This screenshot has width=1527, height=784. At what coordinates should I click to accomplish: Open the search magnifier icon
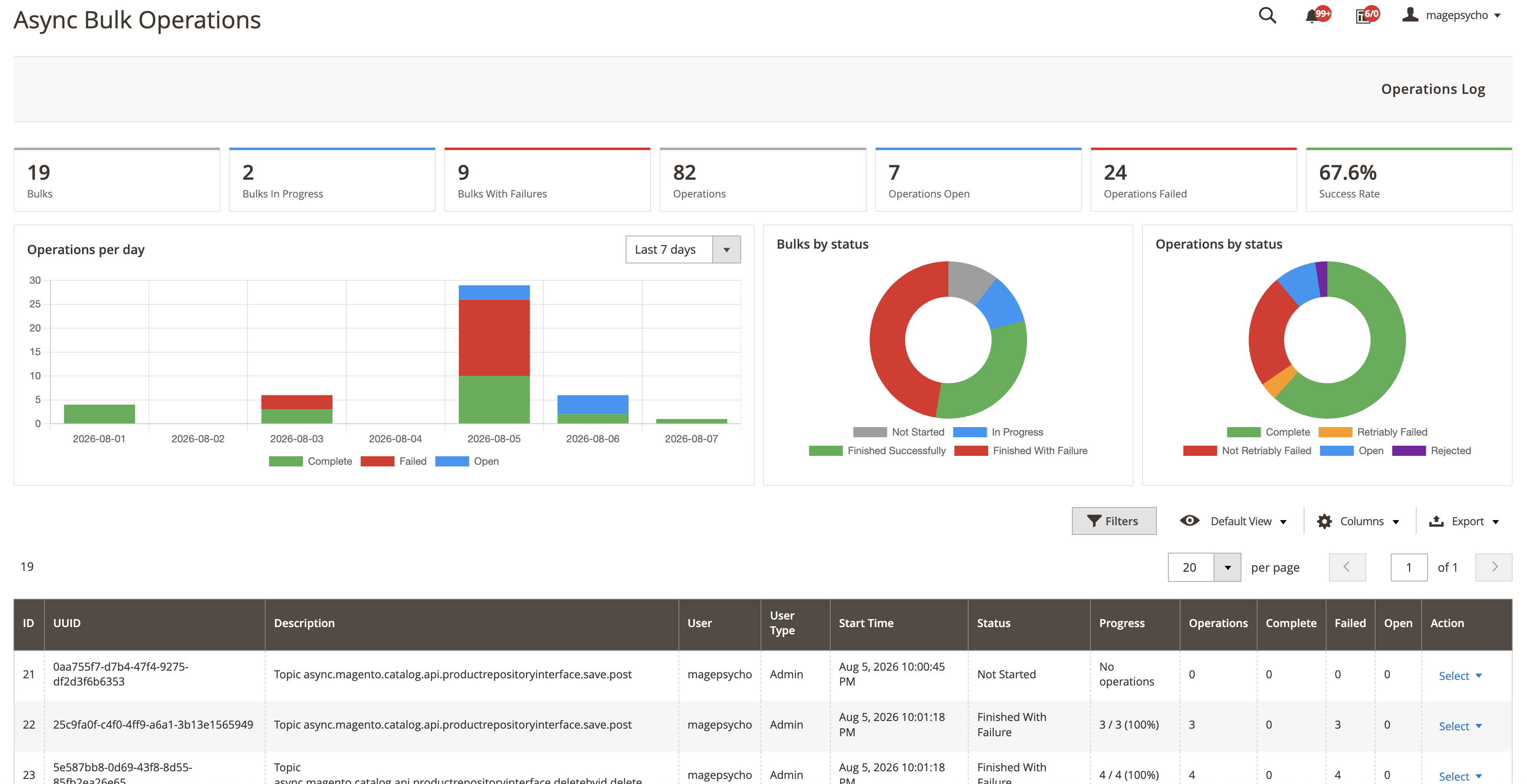click(1267, 15)
